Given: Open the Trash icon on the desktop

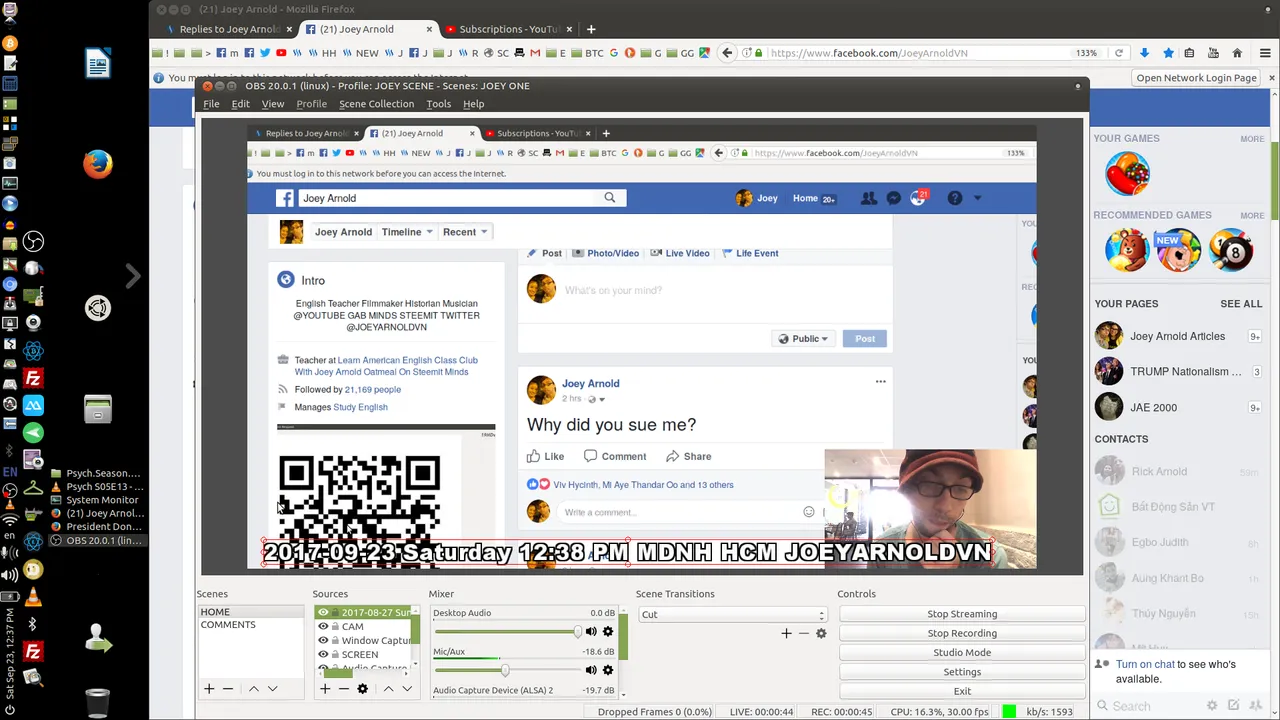Looking at the screenshot, I should (x=97, y=703).
